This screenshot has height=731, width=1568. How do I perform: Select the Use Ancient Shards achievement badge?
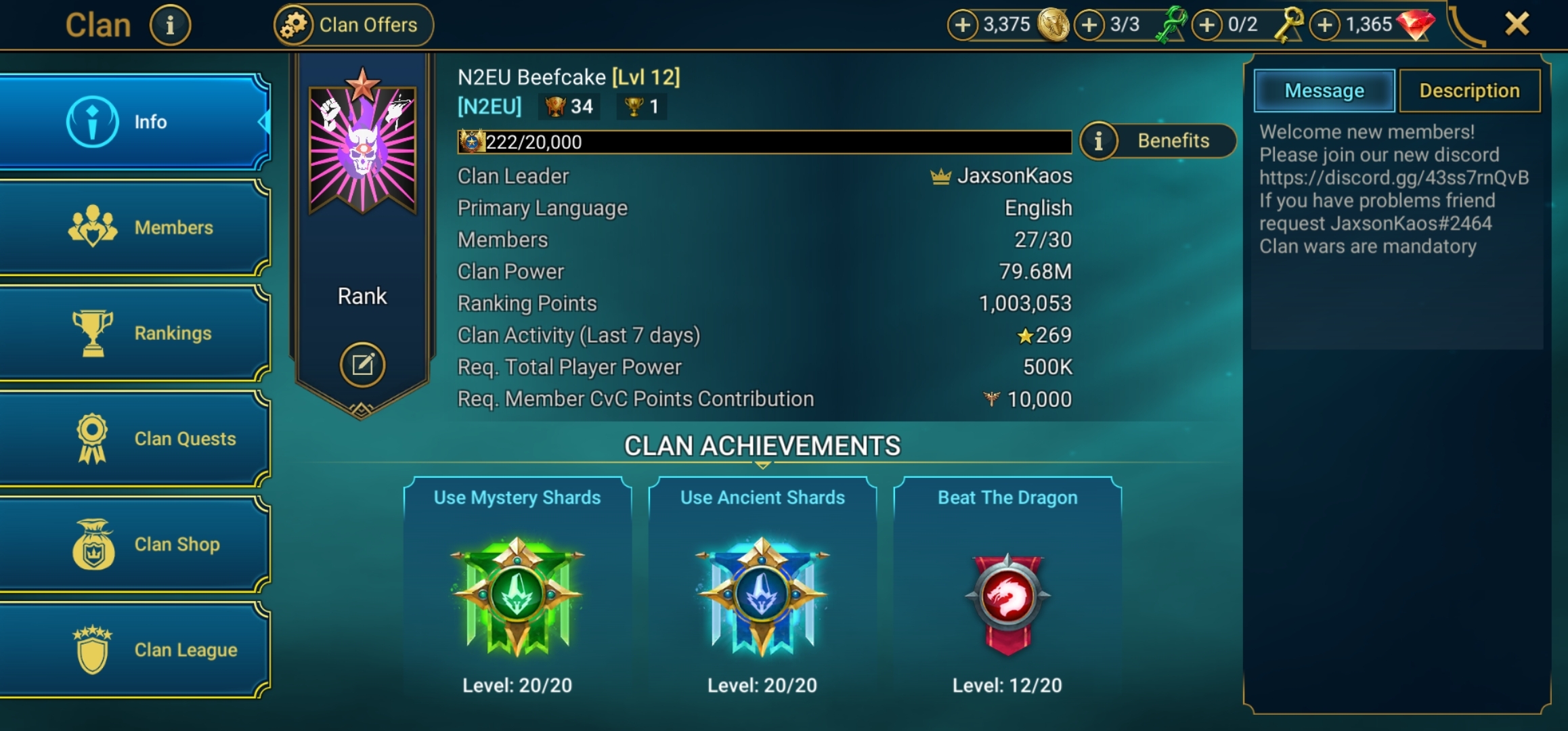point(762,596)
